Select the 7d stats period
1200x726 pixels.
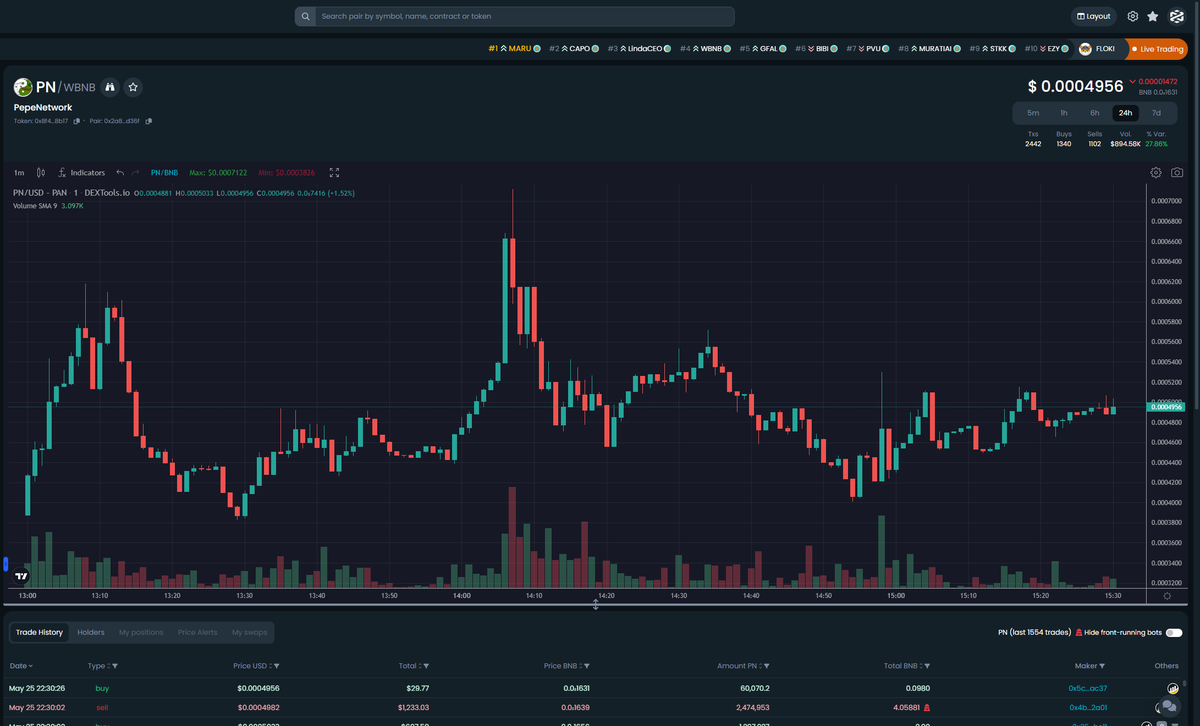[x=1157, y=113]
